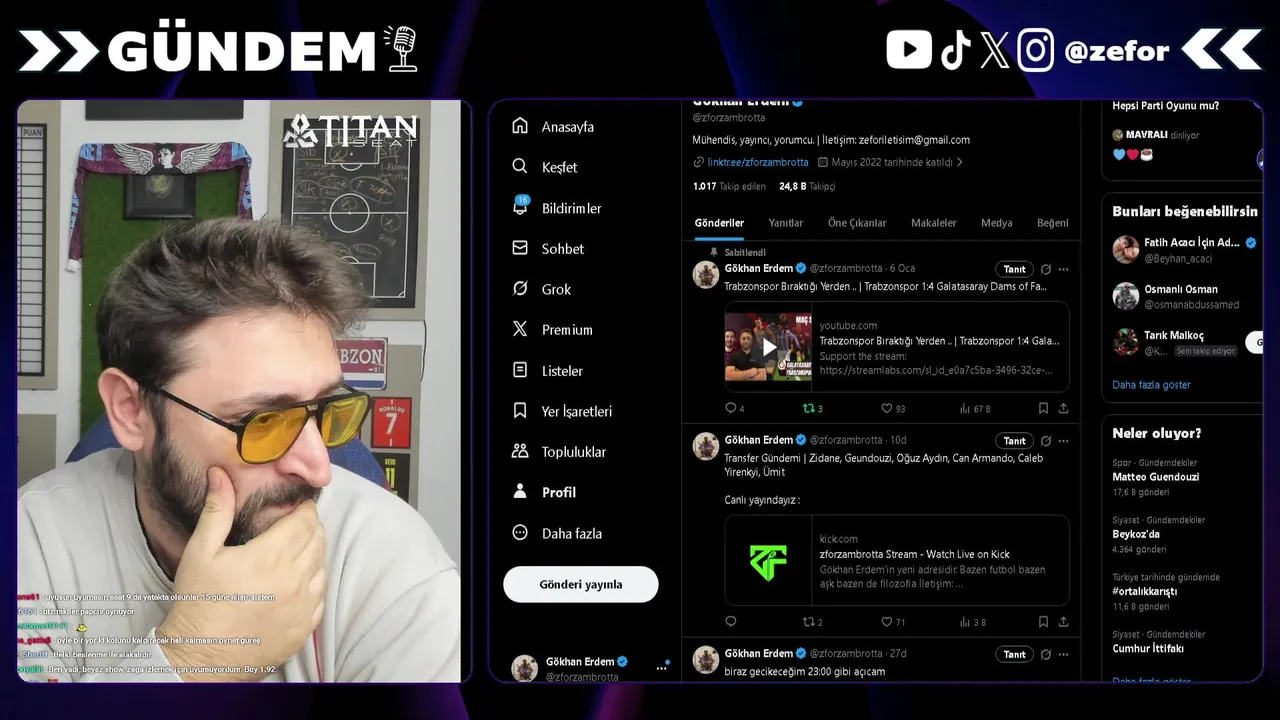Open Daha fazla menu in sidebar
This screenshot has width=1280, height=720.
[557, 533]
